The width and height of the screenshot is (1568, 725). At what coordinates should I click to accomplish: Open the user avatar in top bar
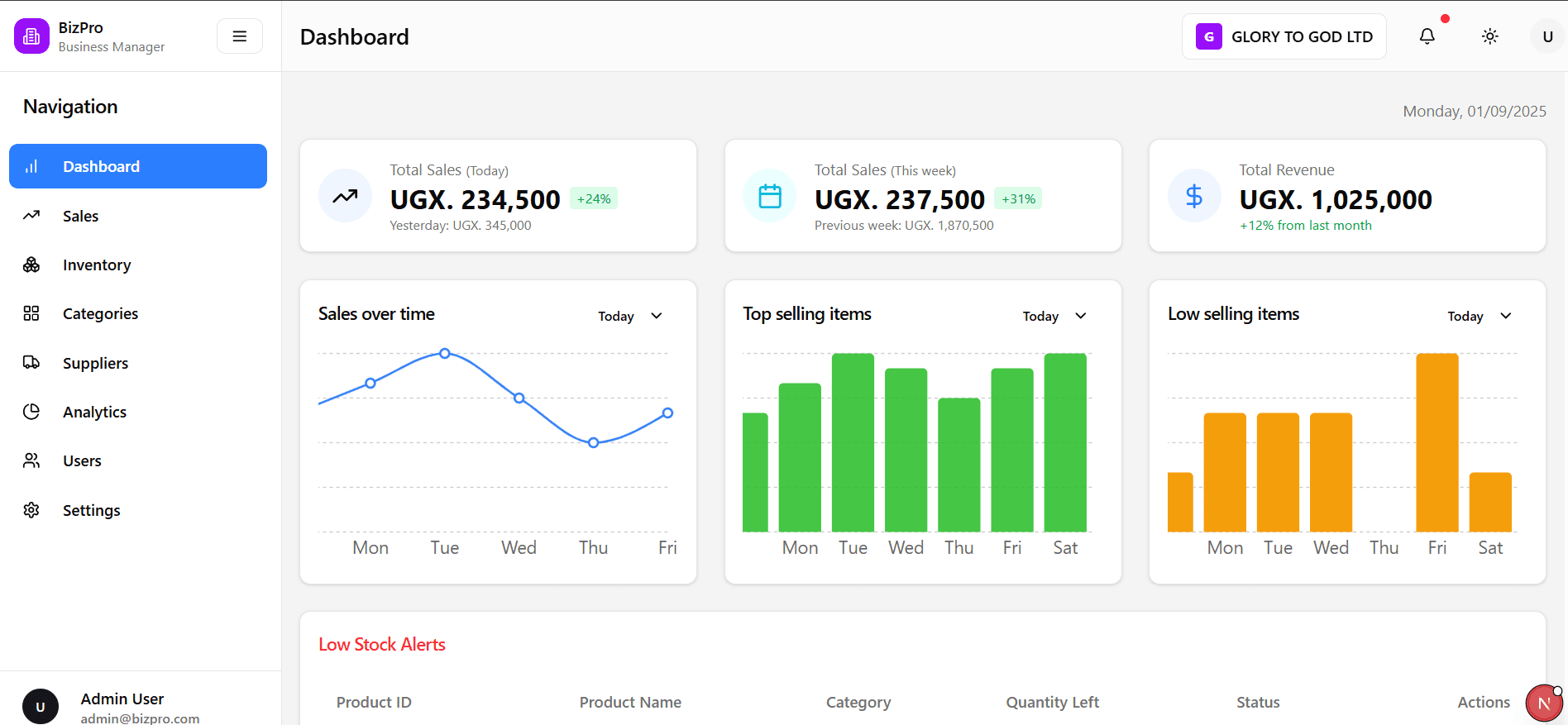(x=1546, y=36)
